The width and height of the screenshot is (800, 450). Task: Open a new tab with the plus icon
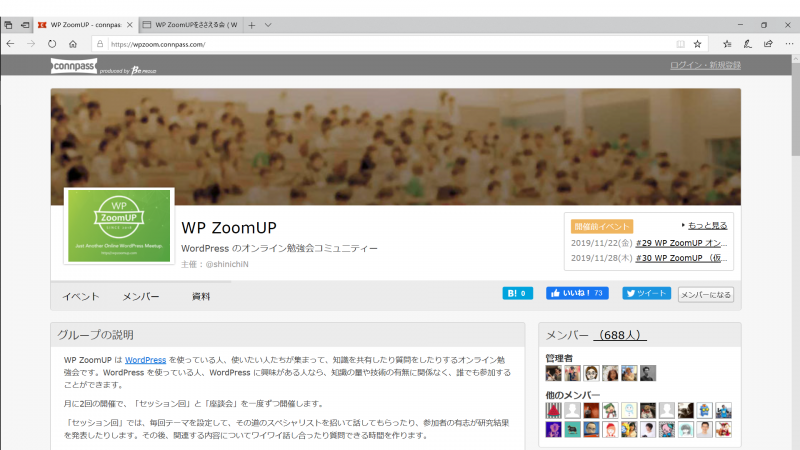[252, 25]
